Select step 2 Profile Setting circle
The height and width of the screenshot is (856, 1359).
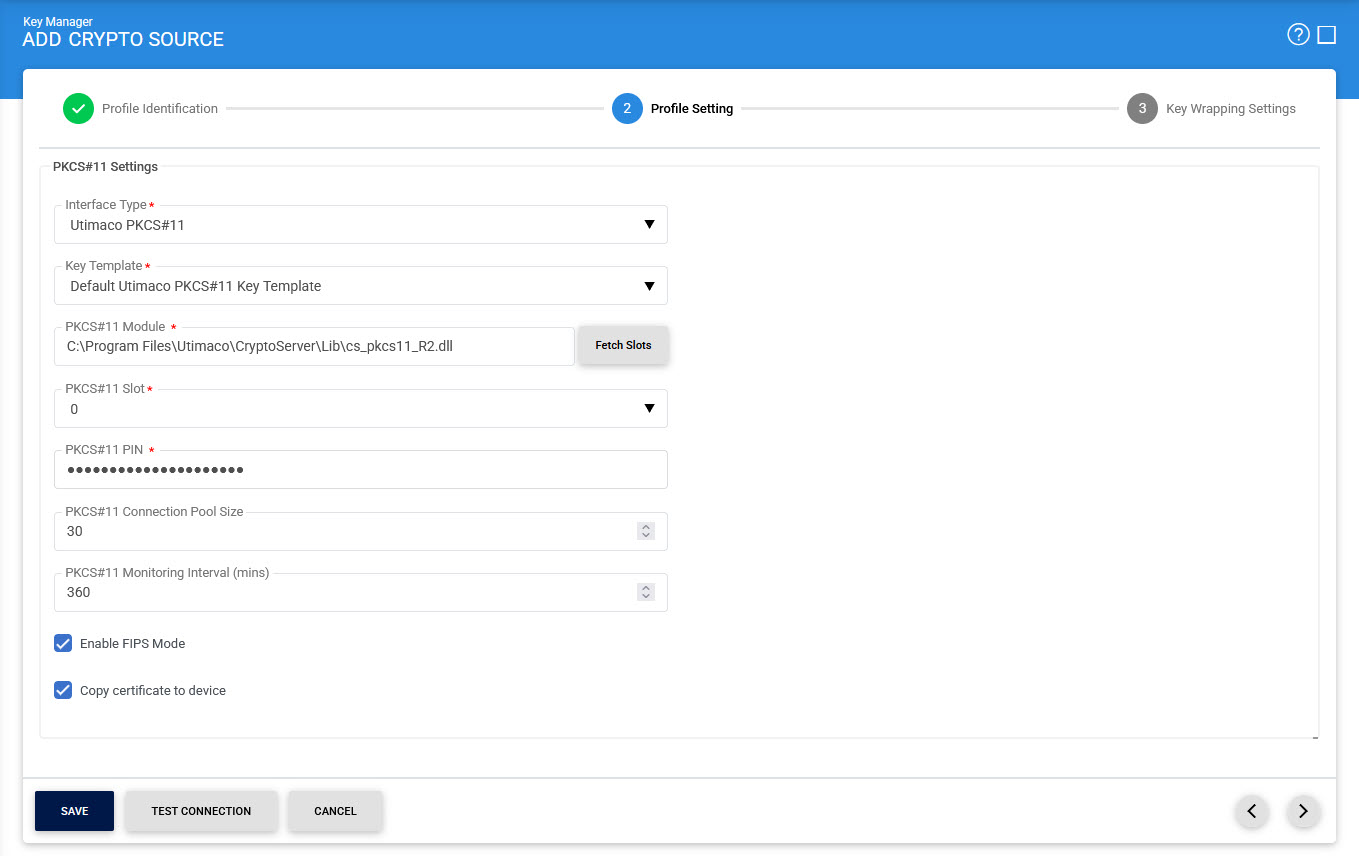[x=627, y=109]
